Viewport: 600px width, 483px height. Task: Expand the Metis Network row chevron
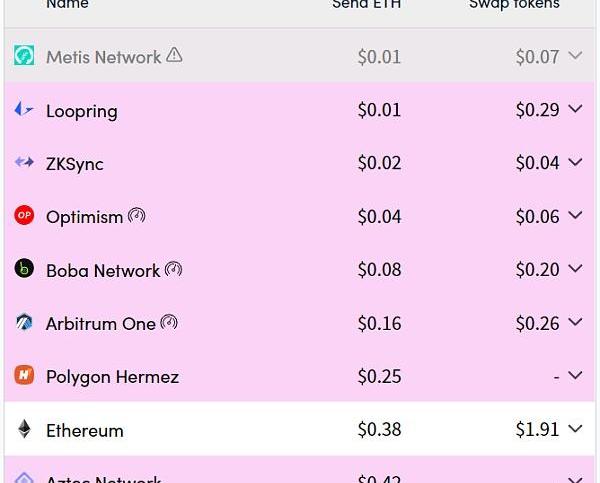pos(575,56)
